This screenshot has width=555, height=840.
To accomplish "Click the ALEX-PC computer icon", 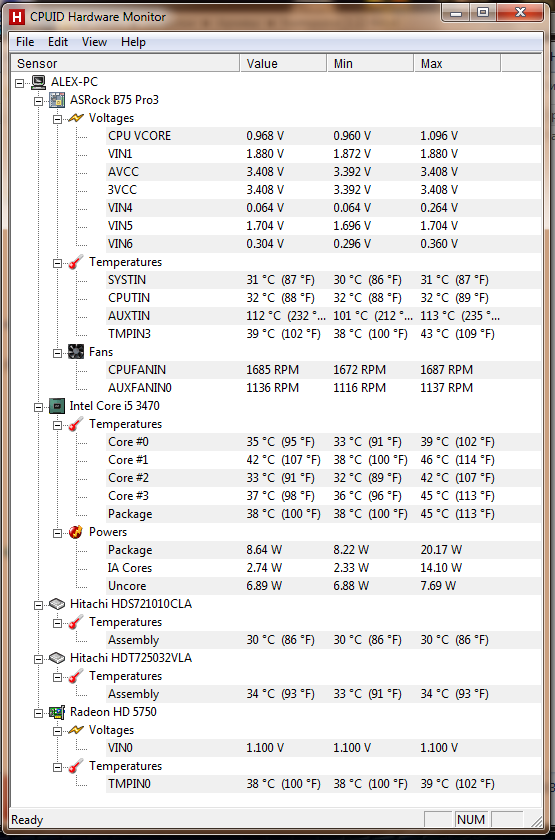I will tap(38, 82).
